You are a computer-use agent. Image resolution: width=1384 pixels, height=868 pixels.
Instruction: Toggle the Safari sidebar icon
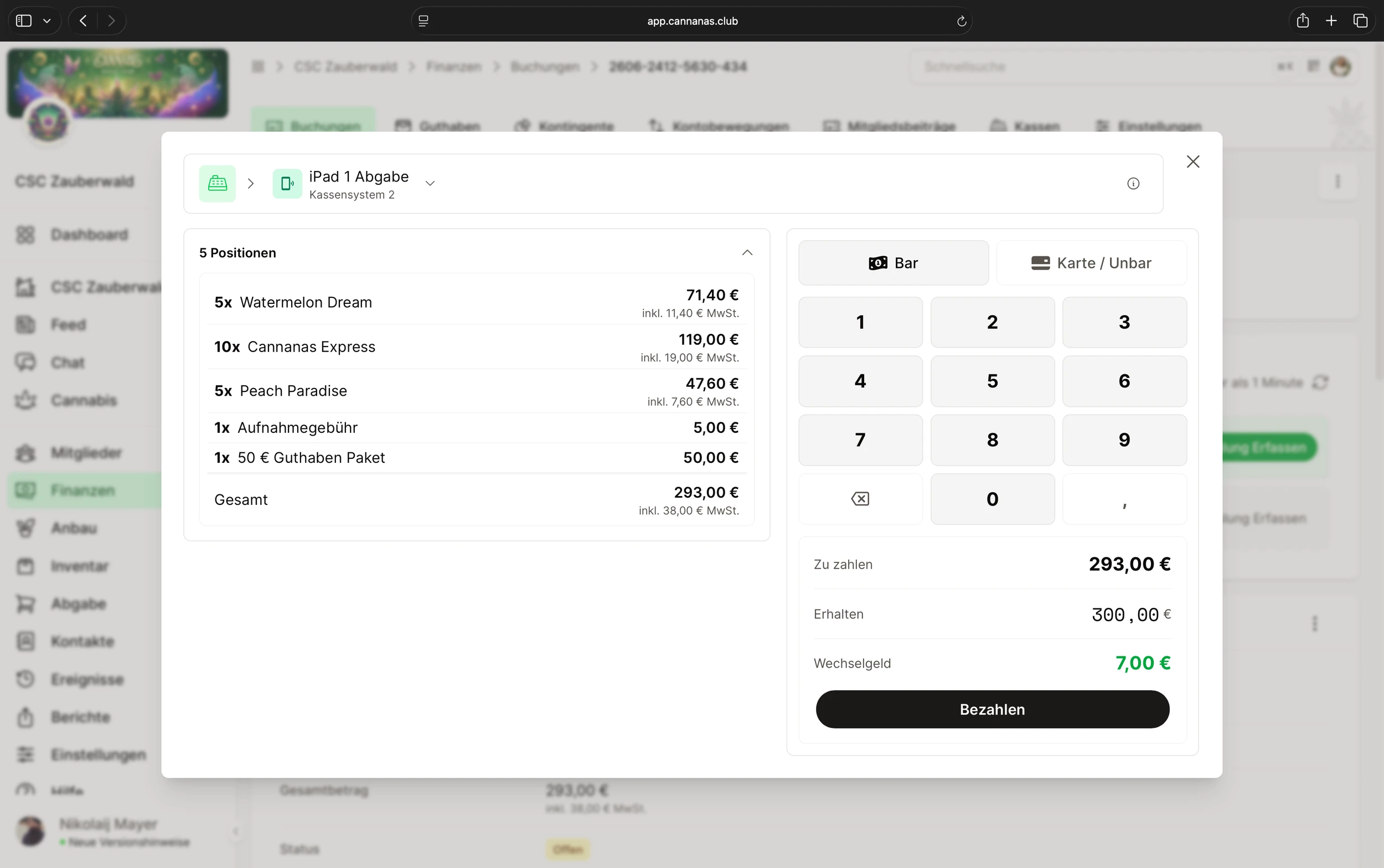tap(24, 20)
